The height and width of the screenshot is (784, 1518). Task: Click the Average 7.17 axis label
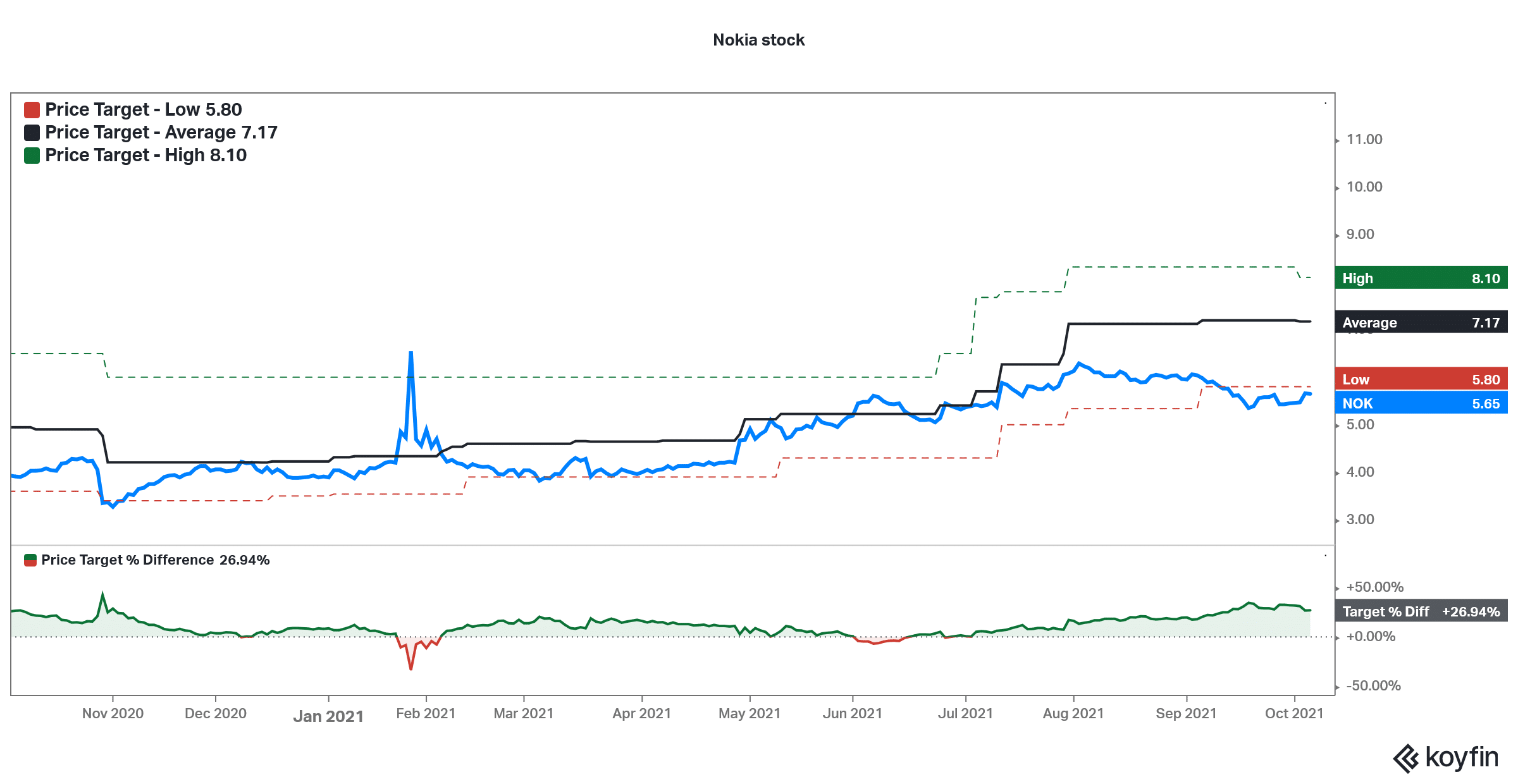pos(1421,322)
